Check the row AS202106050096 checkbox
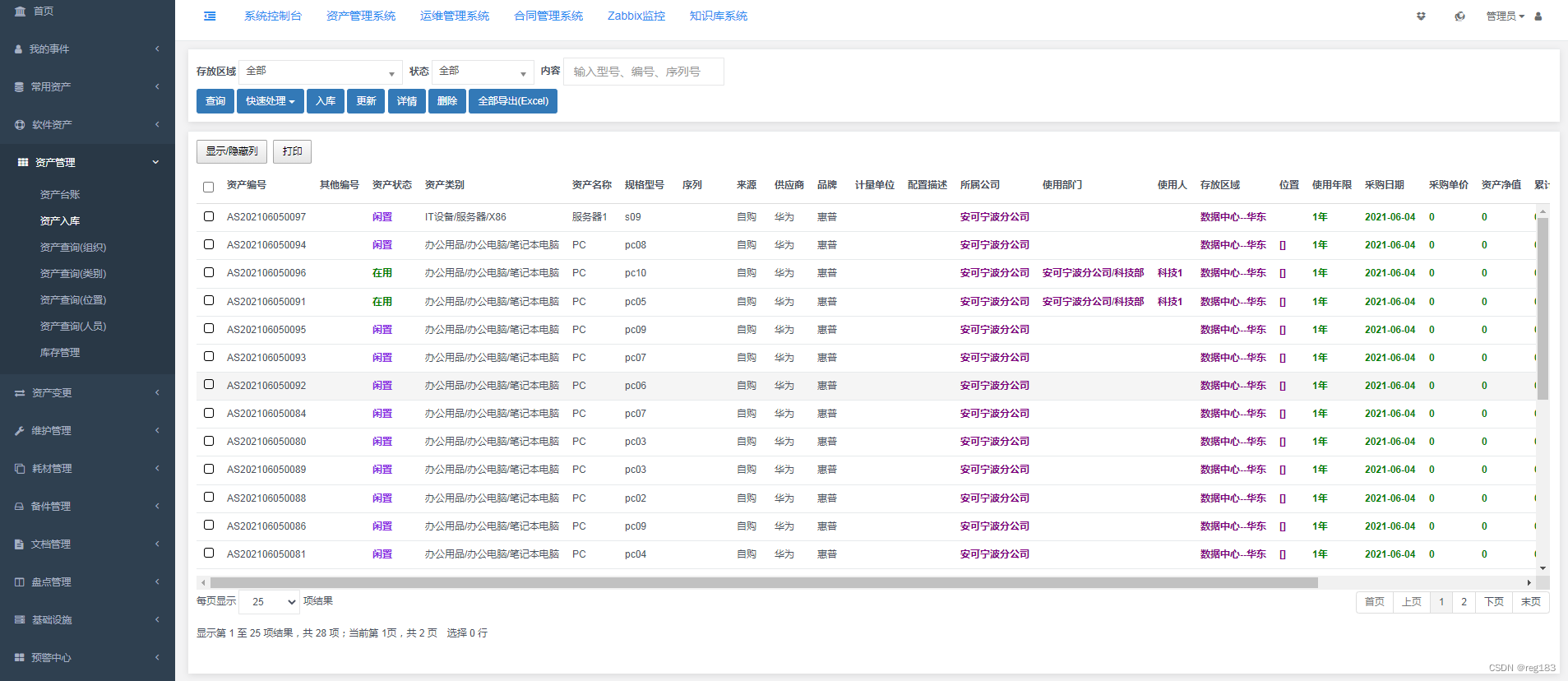Image resolution: width=1568 pixels, height=681 pixels. tap(209, 272)
